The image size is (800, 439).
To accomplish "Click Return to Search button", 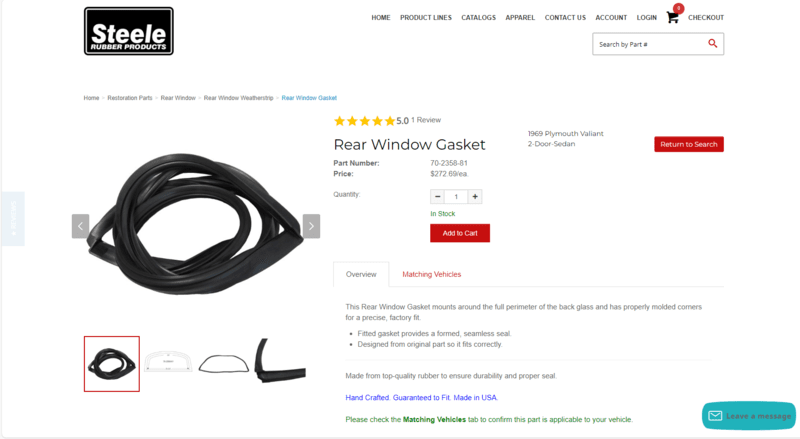I will 689,144.
